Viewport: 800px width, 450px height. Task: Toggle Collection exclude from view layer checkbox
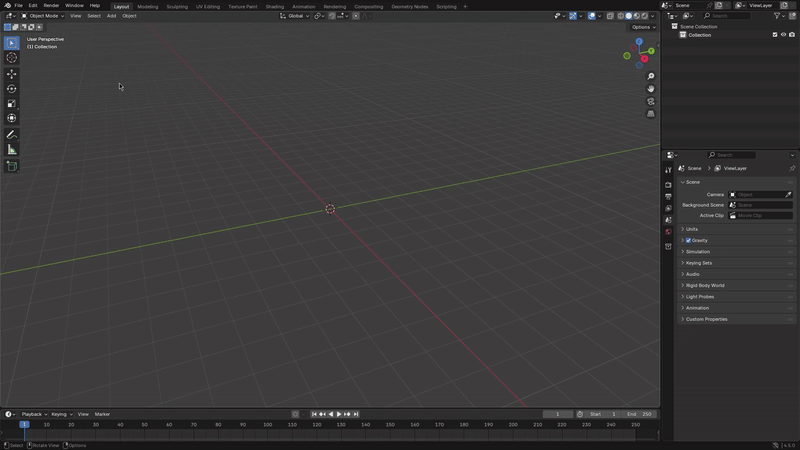click(x=774, y=35)
